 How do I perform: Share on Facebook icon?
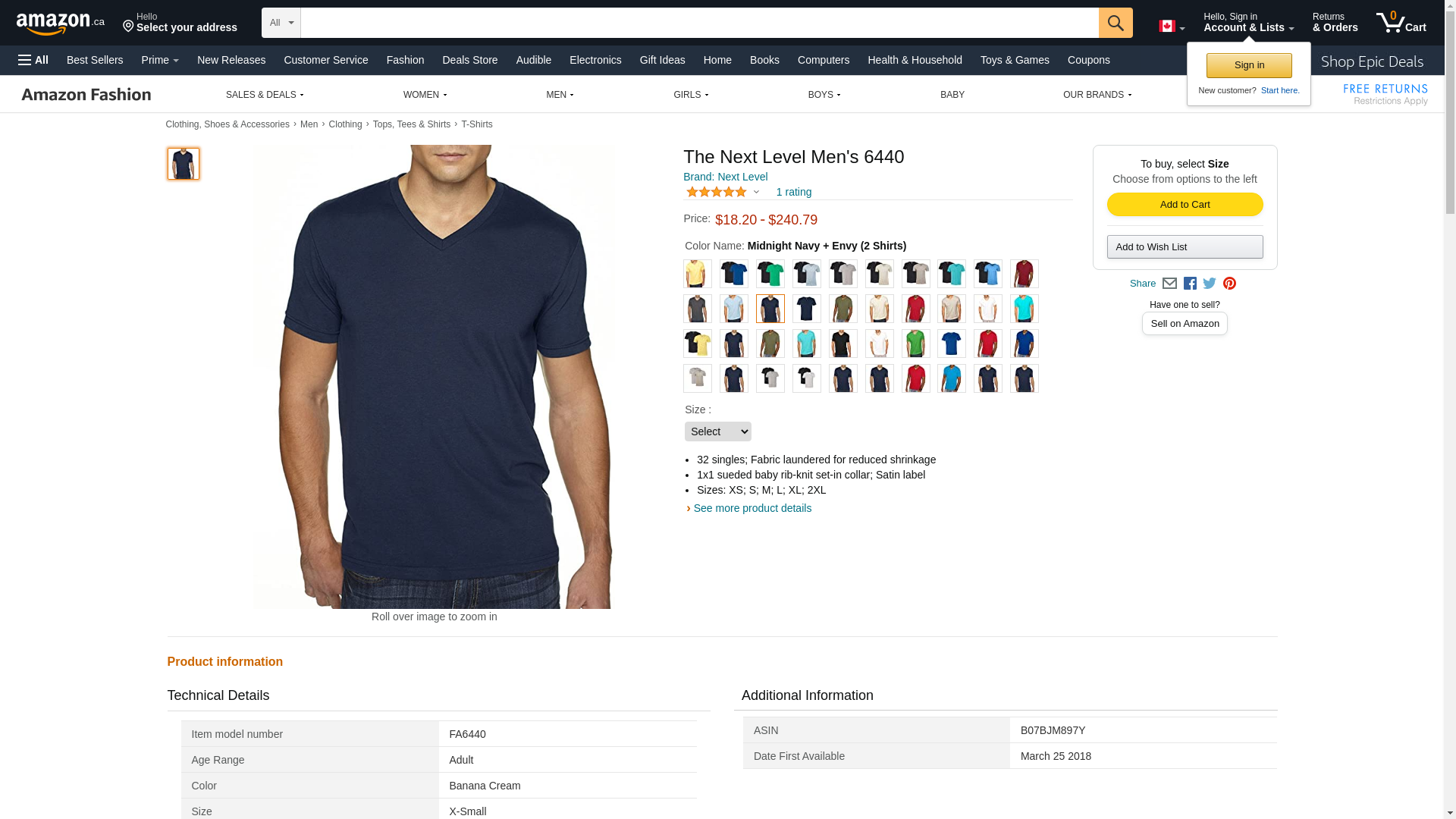[1190, 284]
